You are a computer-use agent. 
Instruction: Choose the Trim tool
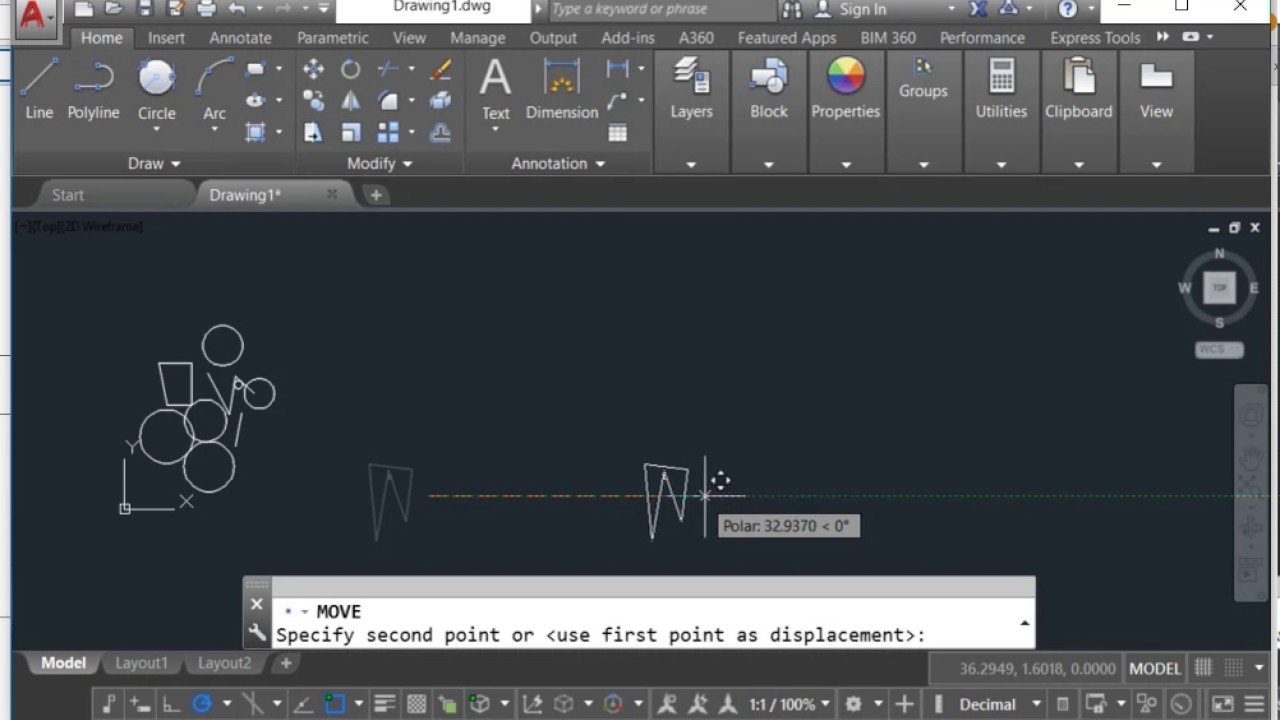point(388,69)
